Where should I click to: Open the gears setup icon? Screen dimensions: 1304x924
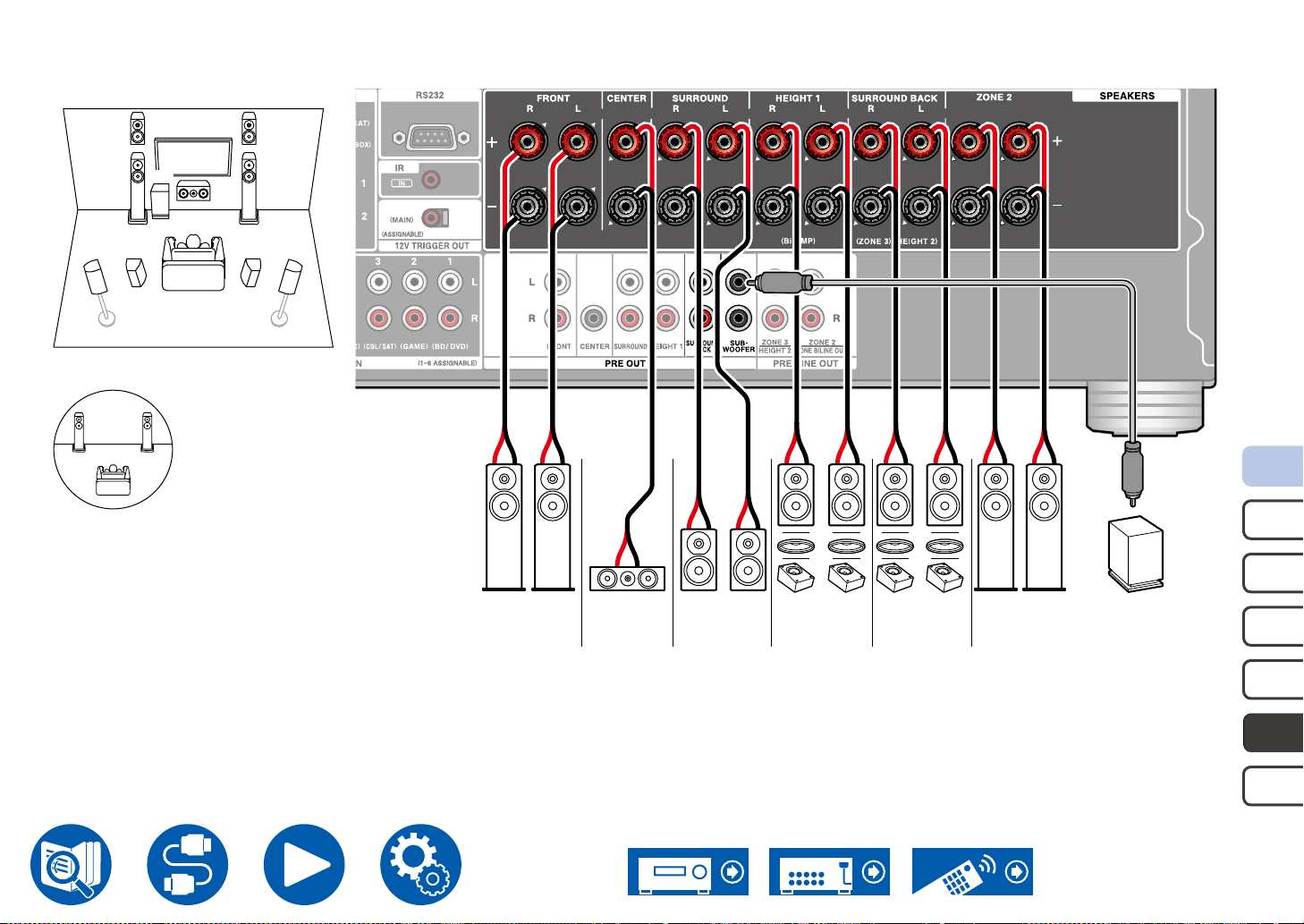click(421, 865)
